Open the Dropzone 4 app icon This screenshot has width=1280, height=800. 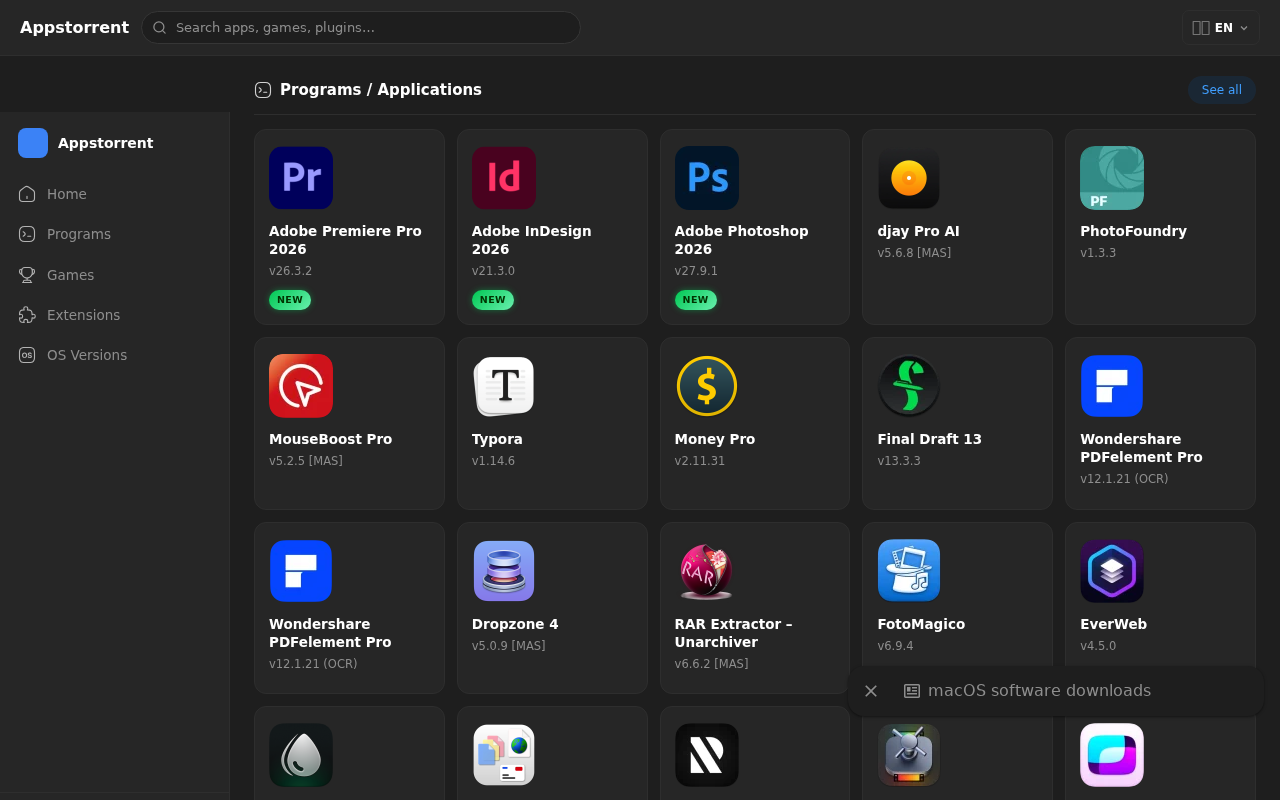point(504,571)
